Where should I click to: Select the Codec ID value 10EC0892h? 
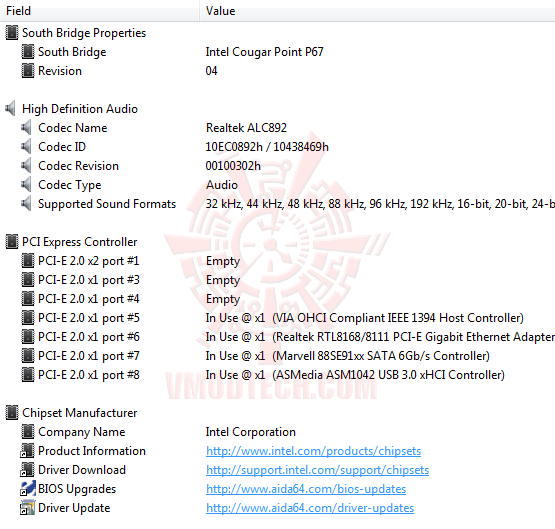click(x=267, y=147)
